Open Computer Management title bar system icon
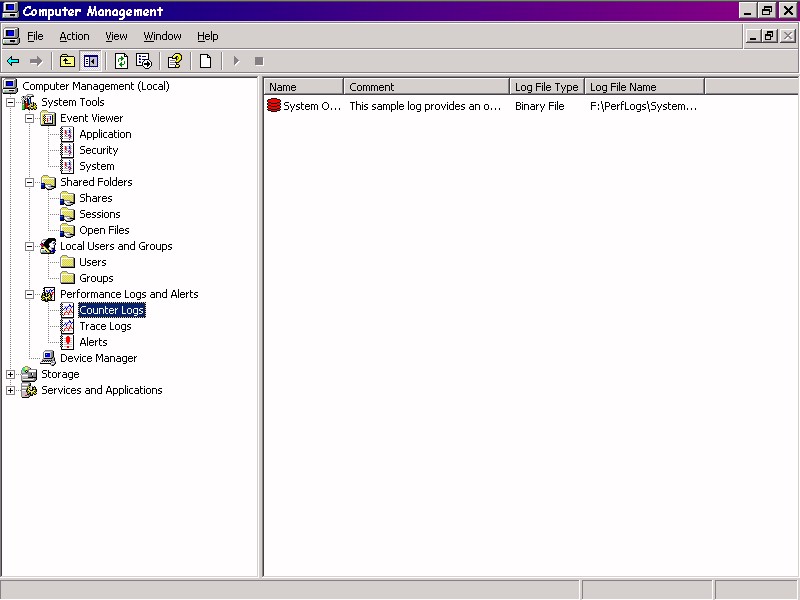Viewport: 800px width, 600px height. (11, 11)
